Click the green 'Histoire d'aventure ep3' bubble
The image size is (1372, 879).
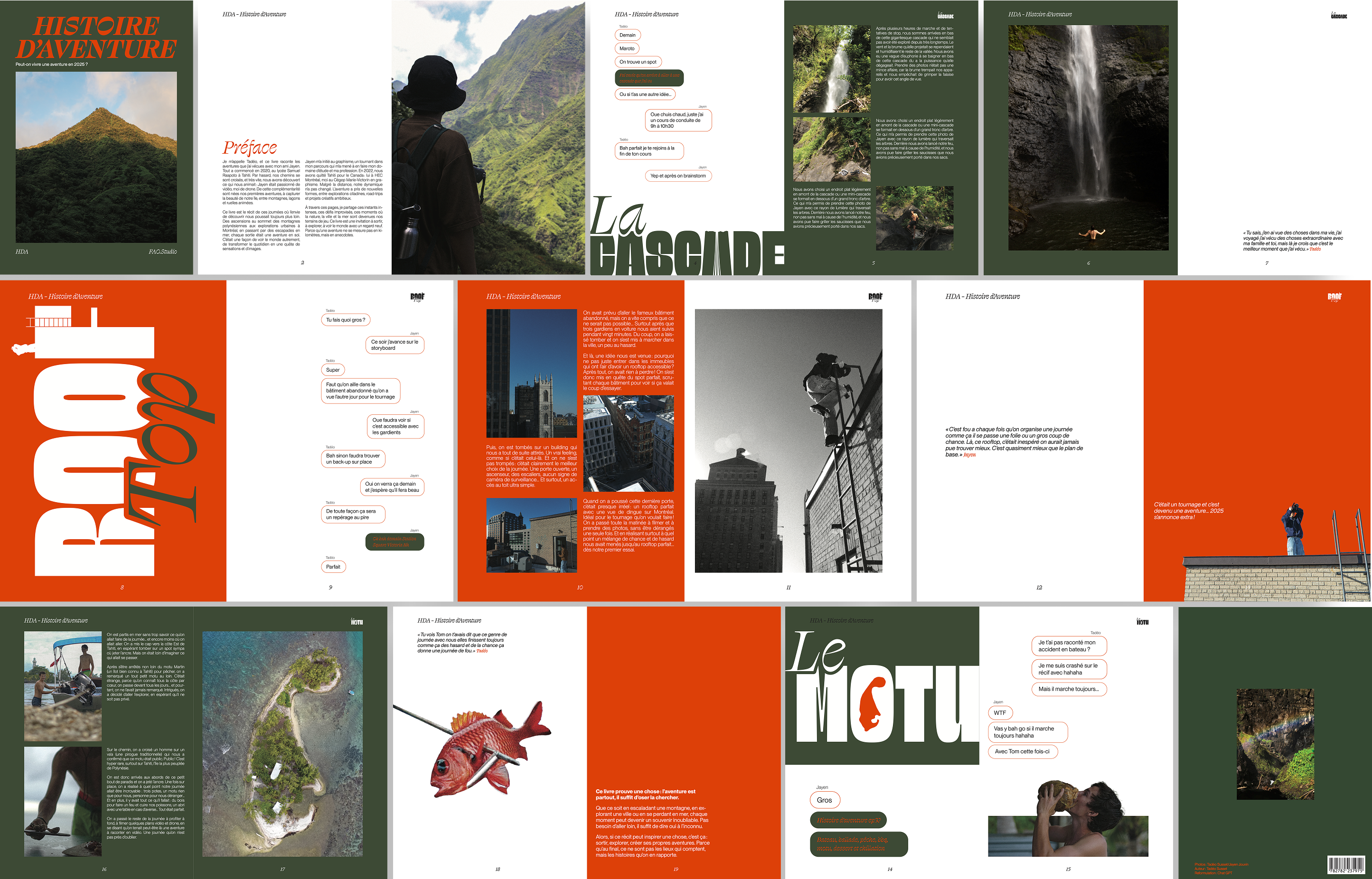(848, 820)
